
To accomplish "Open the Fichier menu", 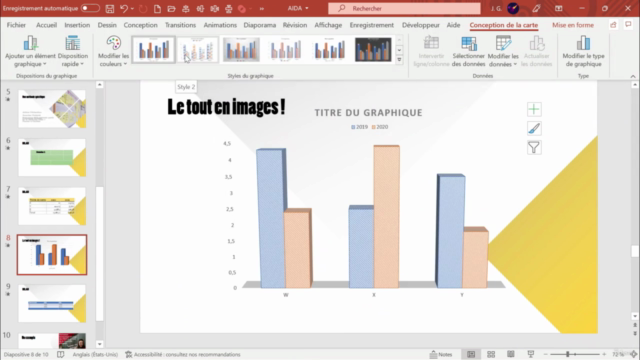I will click(x=16, y=25).
